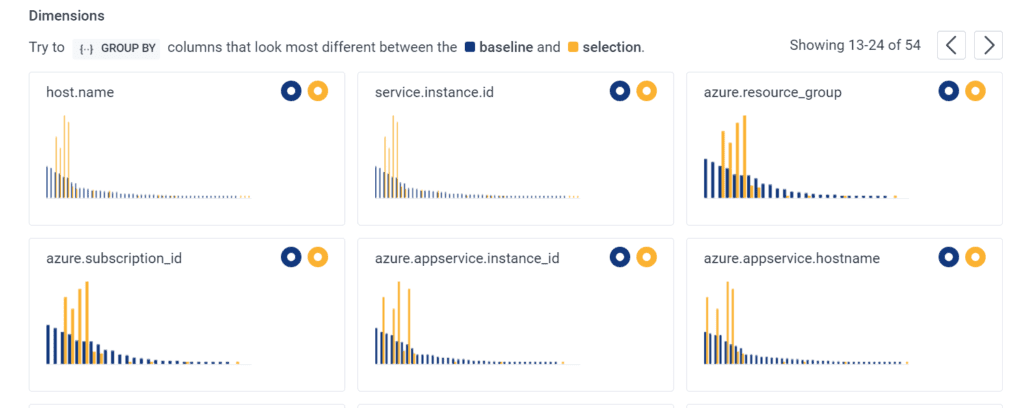The height and width of the screenshot is (408, 1024).
Task: Toggle baseline circle on azure.appservice.hostname card
Action: click(x=949, y=258)
